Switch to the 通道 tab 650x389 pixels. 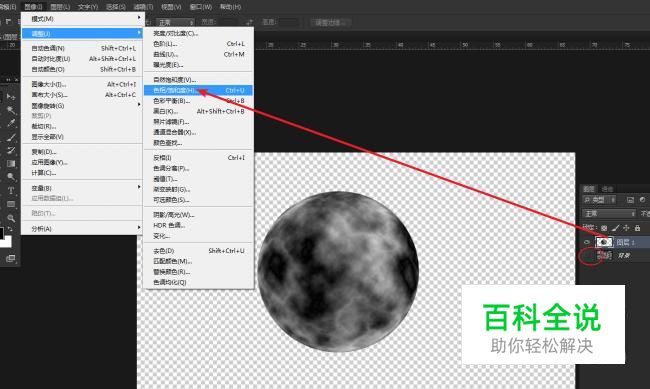(607, 189)
